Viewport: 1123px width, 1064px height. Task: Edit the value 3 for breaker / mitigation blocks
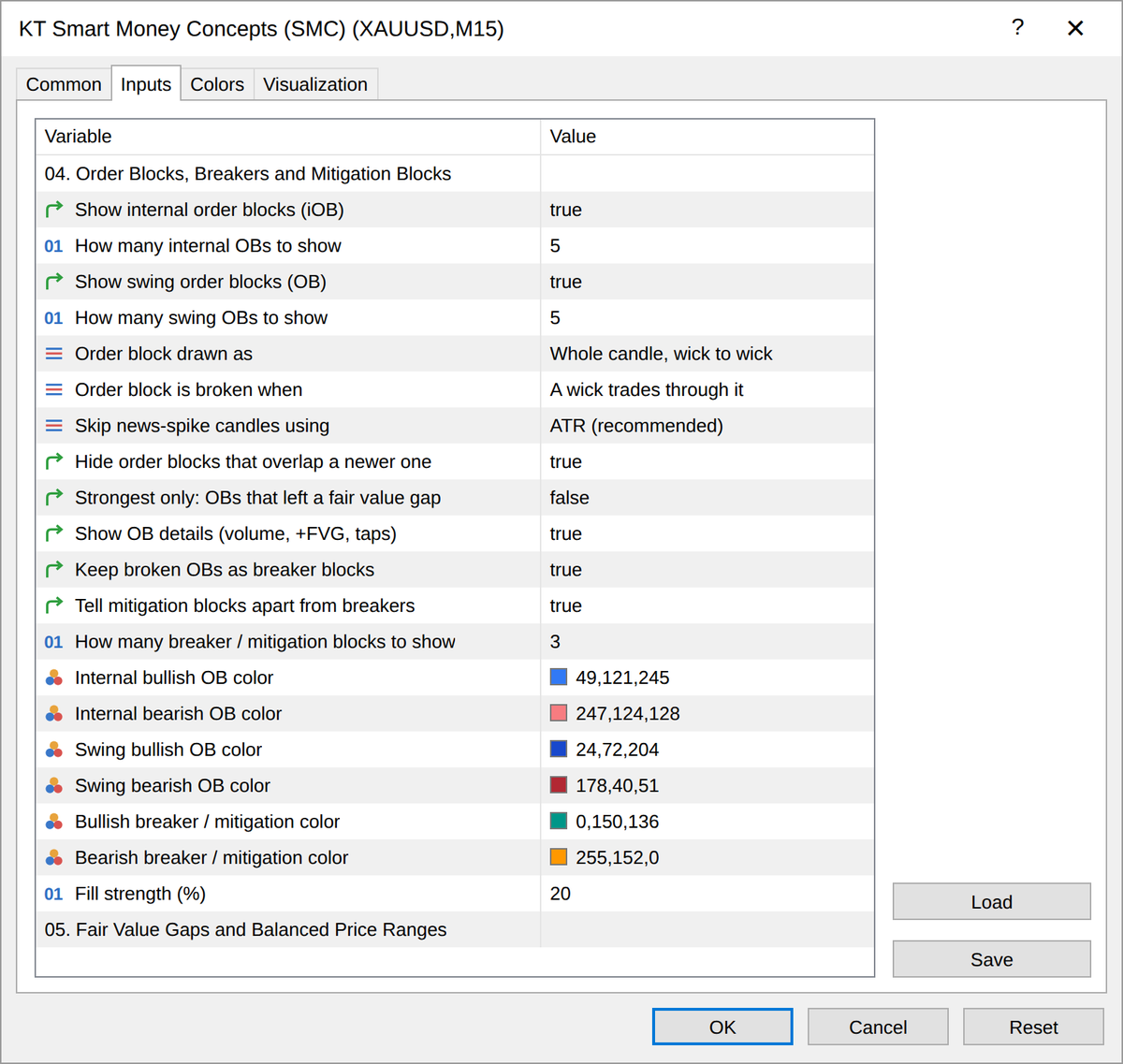(707, 642)
